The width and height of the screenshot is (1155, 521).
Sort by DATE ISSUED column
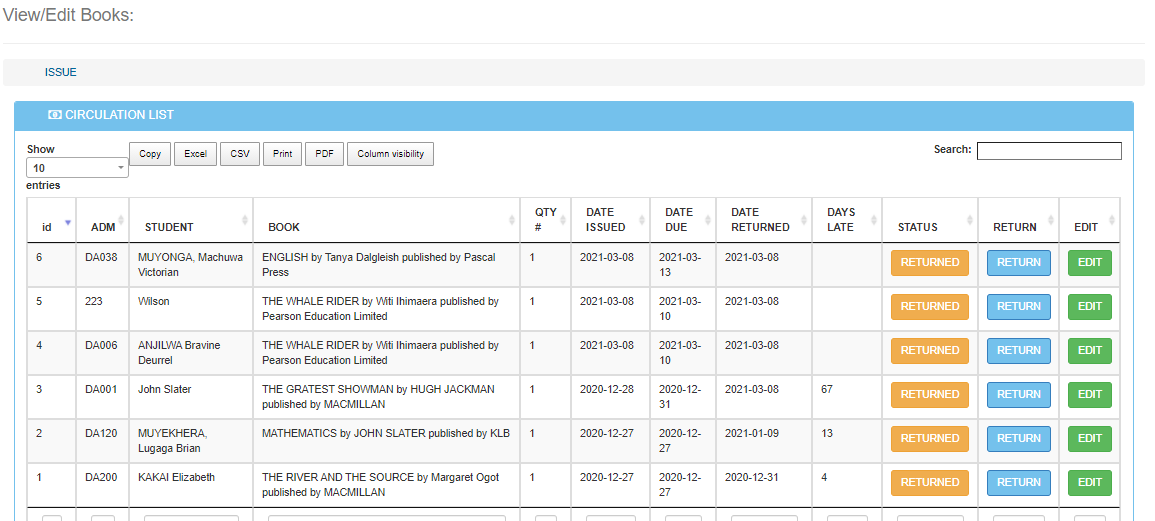coord(605,220)
